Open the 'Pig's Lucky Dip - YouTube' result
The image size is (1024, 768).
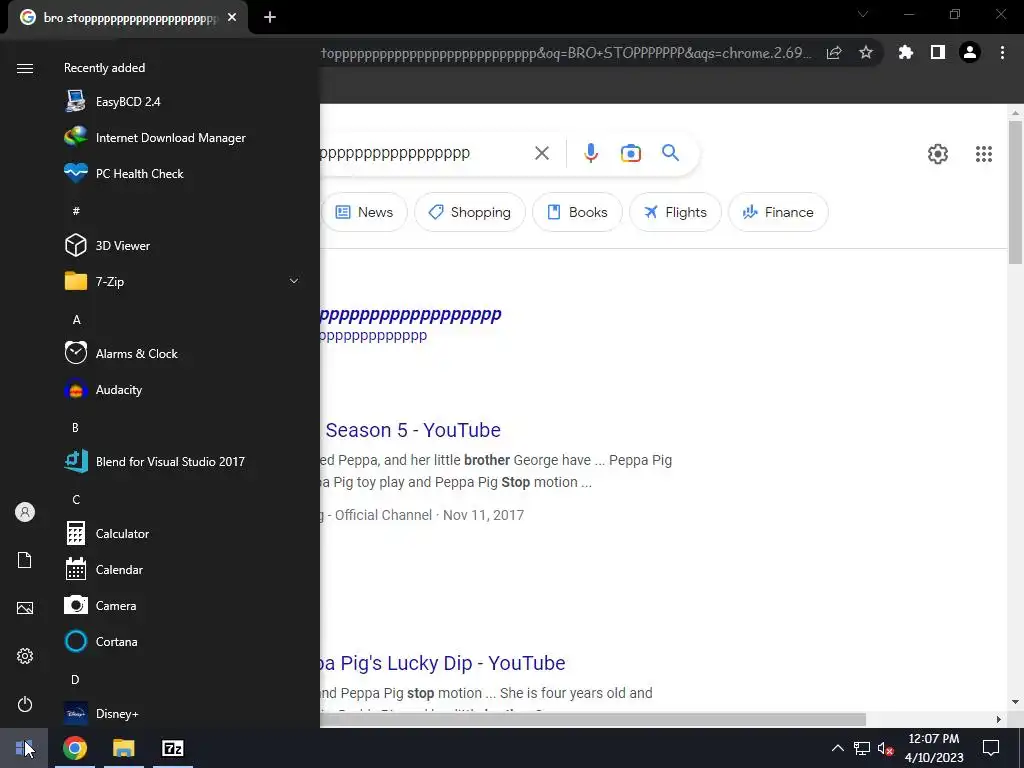443,663
